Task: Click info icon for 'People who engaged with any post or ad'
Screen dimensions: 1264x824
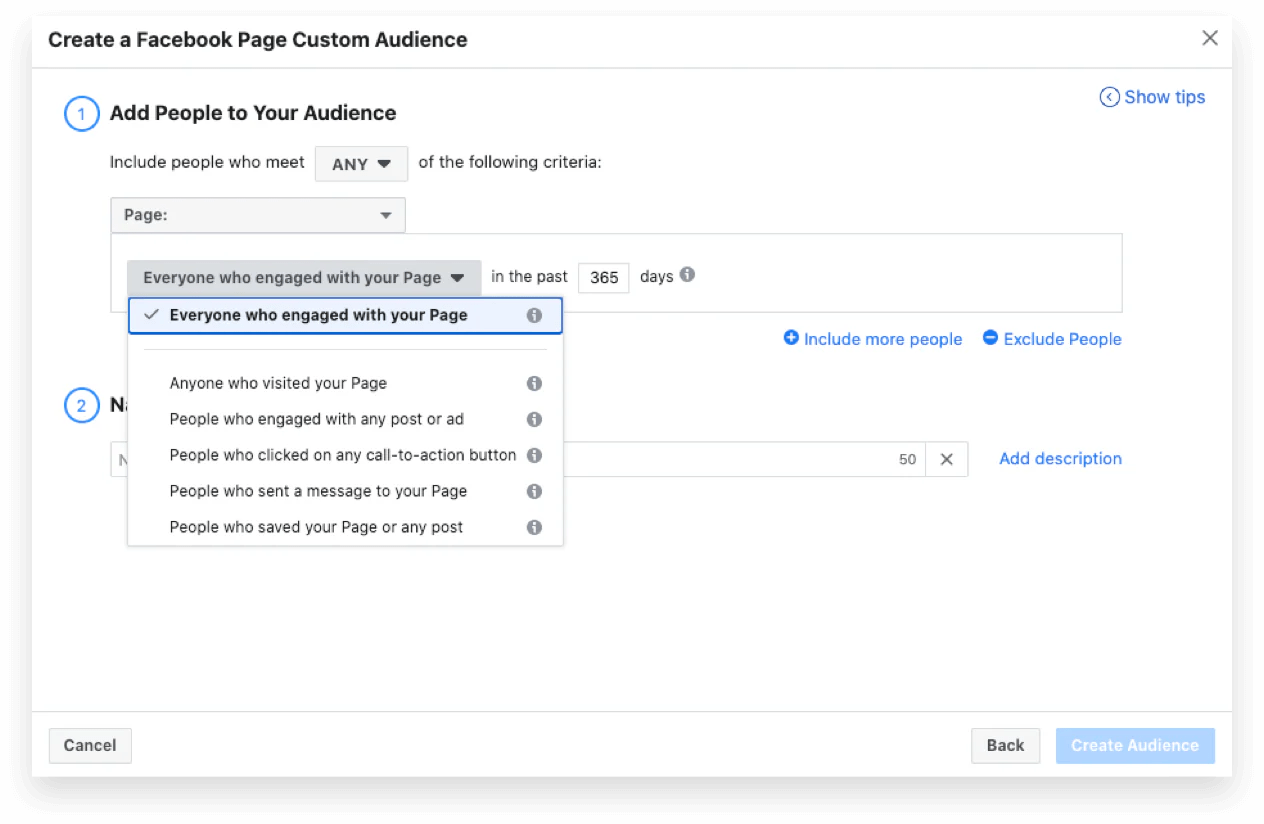Action: pyautogui.click(x=534, y=419)
